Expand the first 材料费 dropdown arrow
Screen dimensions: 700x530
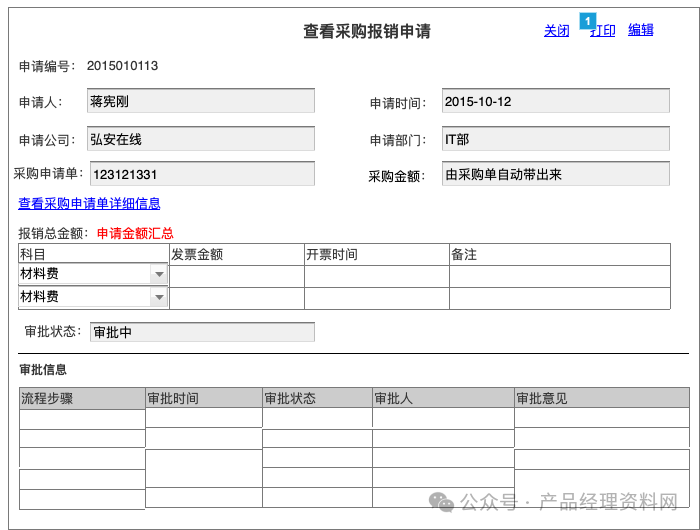tap(159, 274)
